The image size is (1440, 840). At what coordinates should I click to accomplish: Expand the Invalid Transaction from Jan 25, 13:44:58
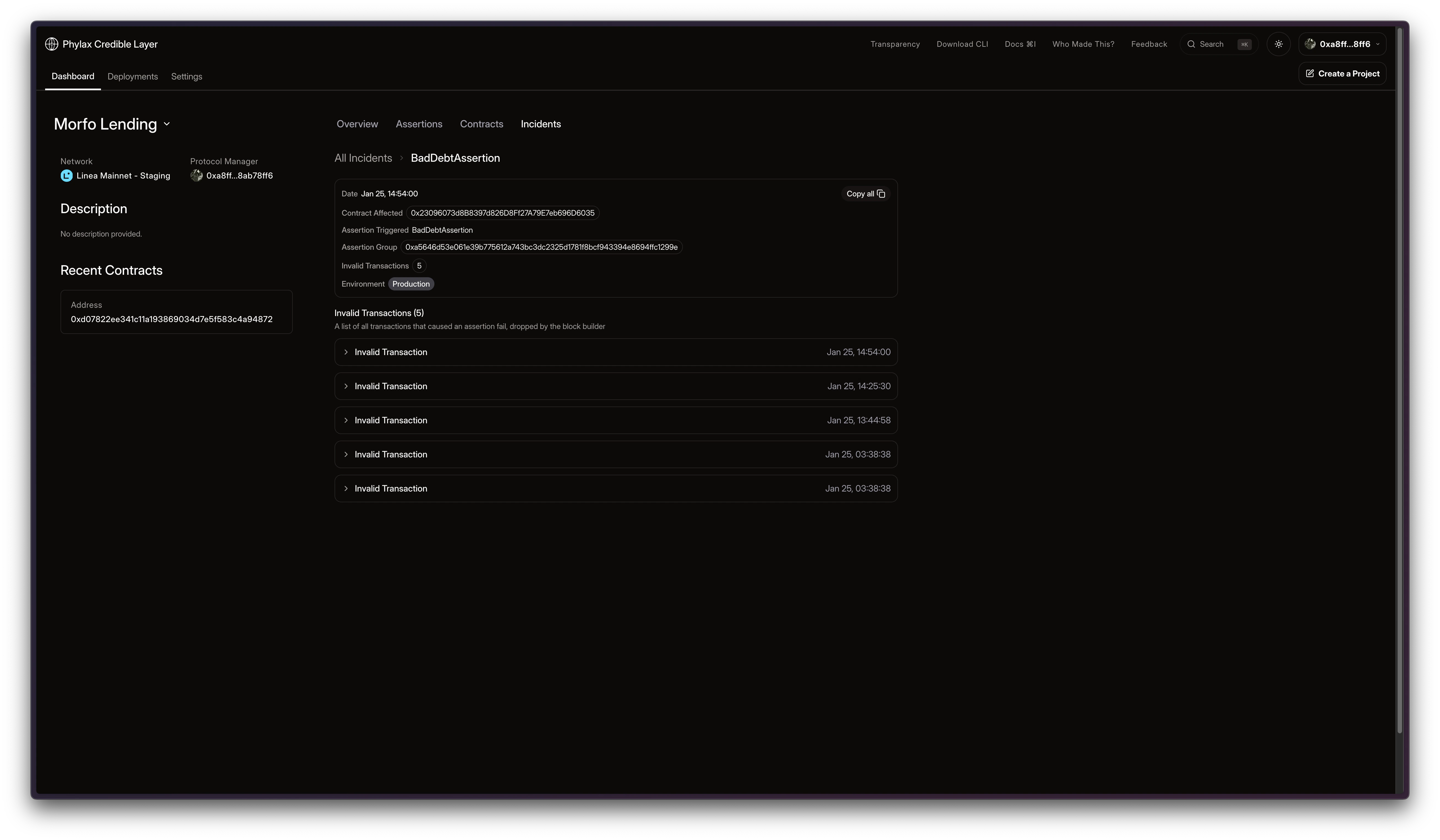(x=346, y=420)
